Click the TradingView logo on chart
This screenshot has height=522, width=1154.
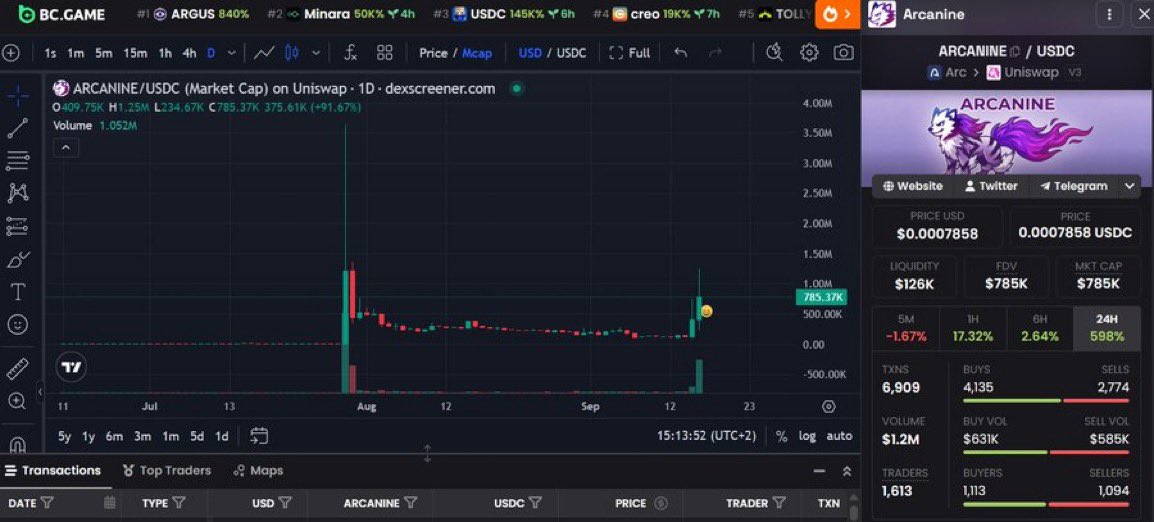point(71,367)
